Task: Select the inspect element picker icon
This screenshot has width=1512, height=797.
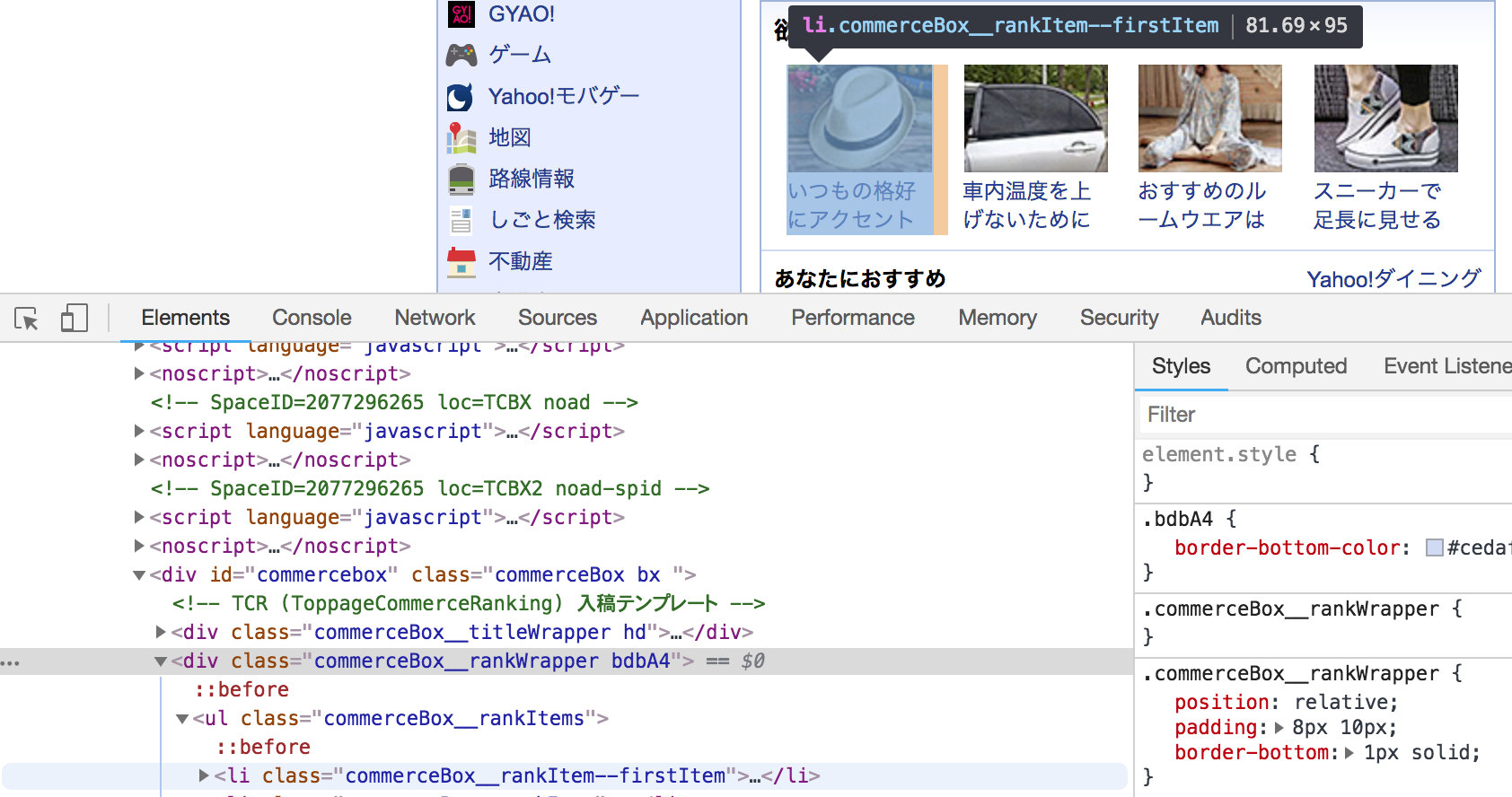Action: point(26,319)
